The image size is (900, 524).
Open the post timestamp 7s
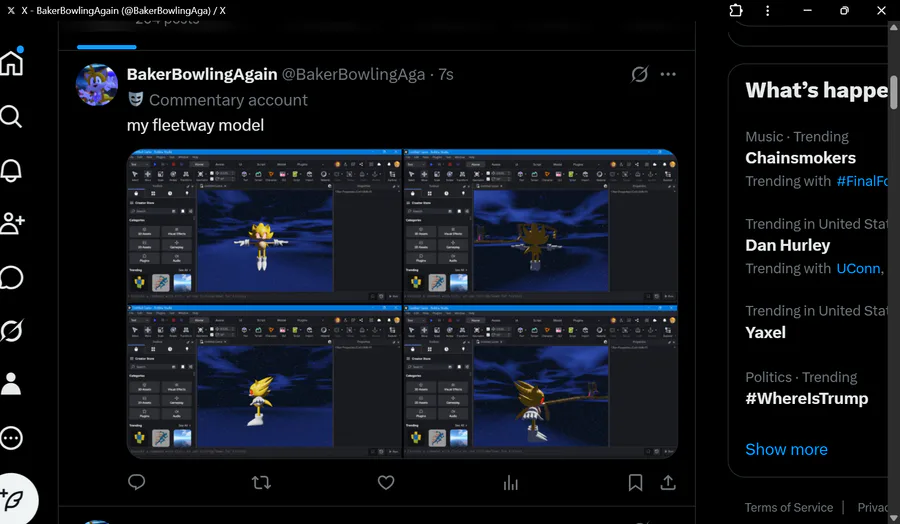tap(446, 75)
